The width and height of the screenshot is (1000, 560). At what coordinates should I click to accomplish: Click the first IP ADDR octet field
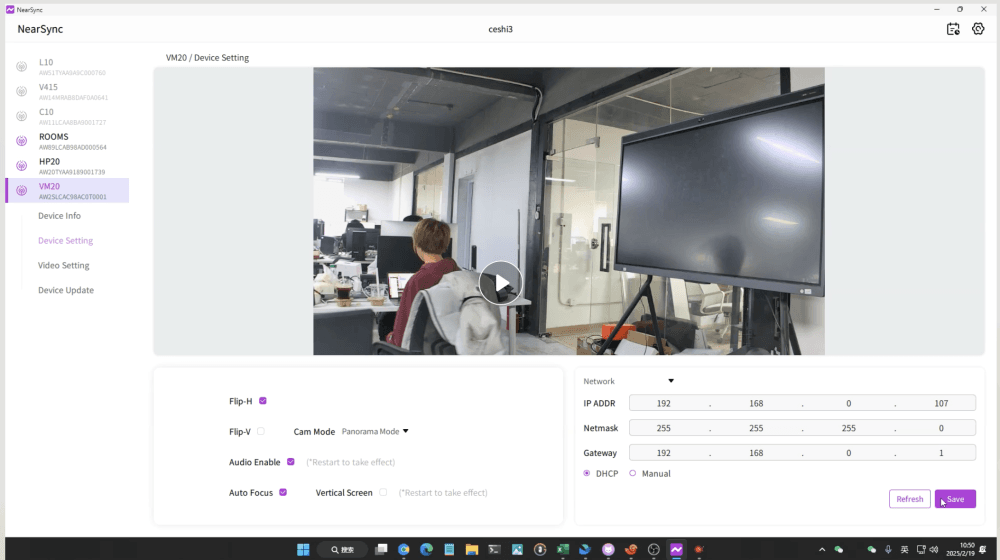click(x=664, y=403)
